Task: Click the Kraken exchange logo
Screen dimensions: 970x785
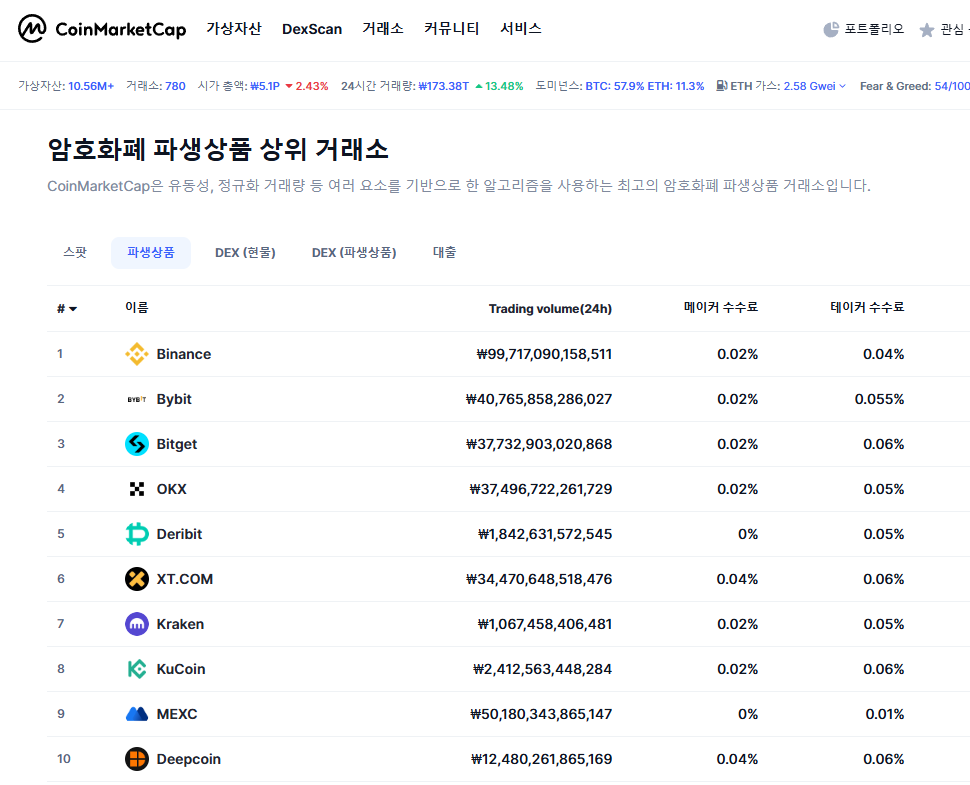Action: click(137, 624)
